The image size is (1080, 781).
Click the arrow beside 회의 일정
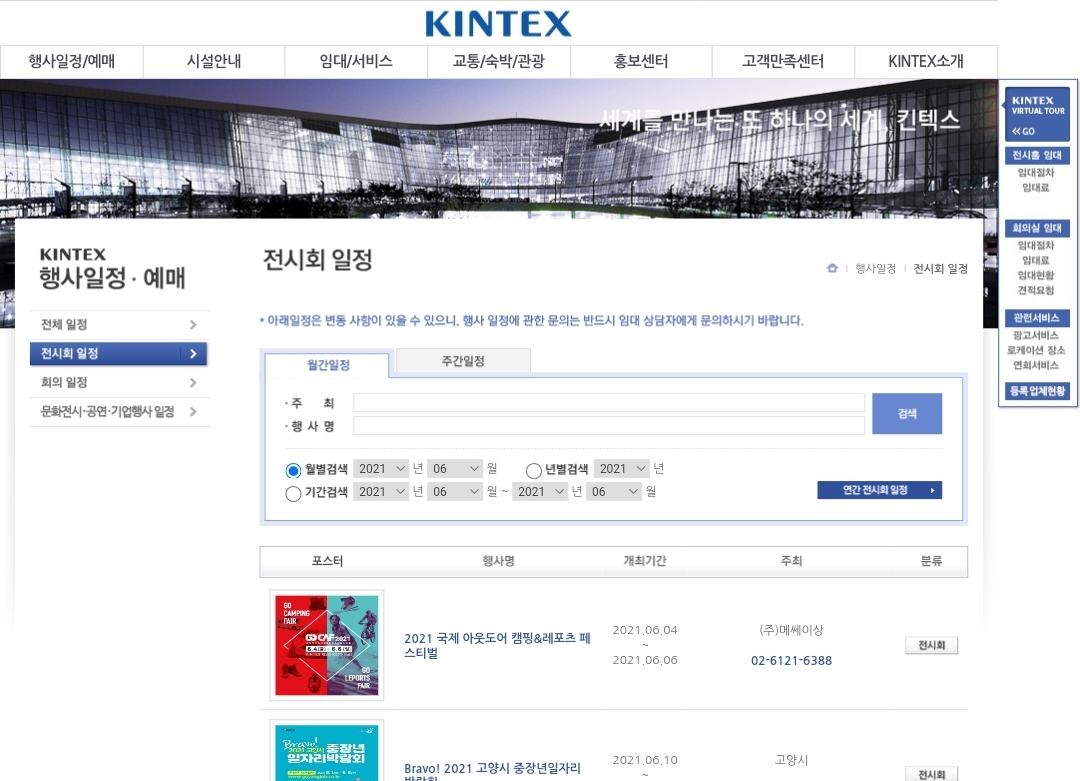coord(193,382)
